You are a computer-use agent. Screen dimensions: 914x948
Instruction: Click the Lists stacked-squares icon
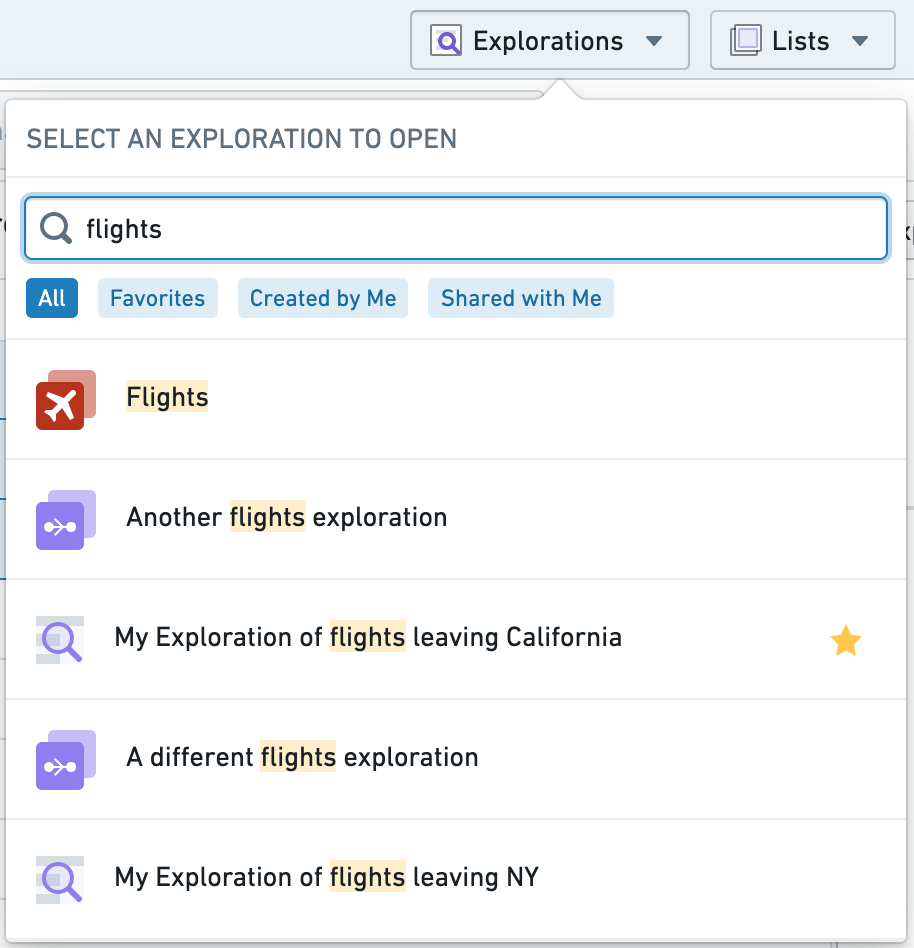(x=745, y=41)
